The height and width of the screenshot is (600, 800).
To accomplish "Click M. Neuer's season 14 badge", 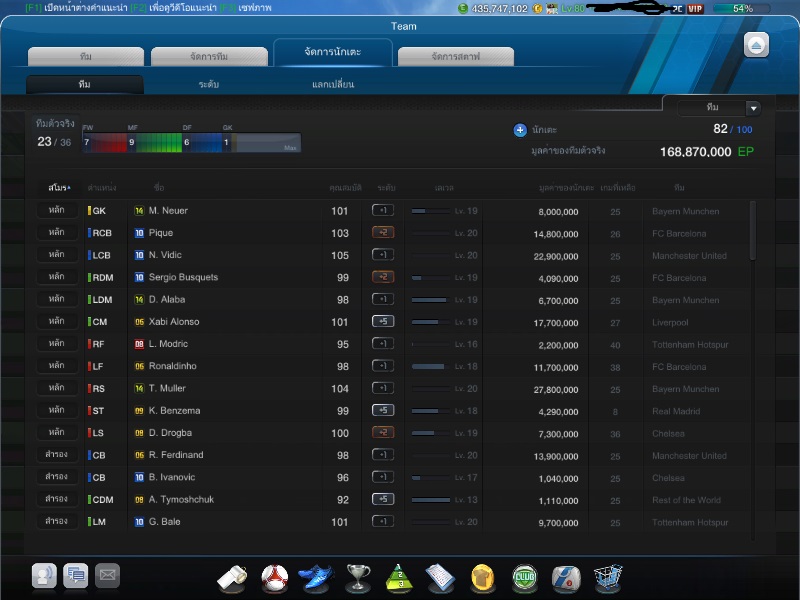I will [139, 211].
